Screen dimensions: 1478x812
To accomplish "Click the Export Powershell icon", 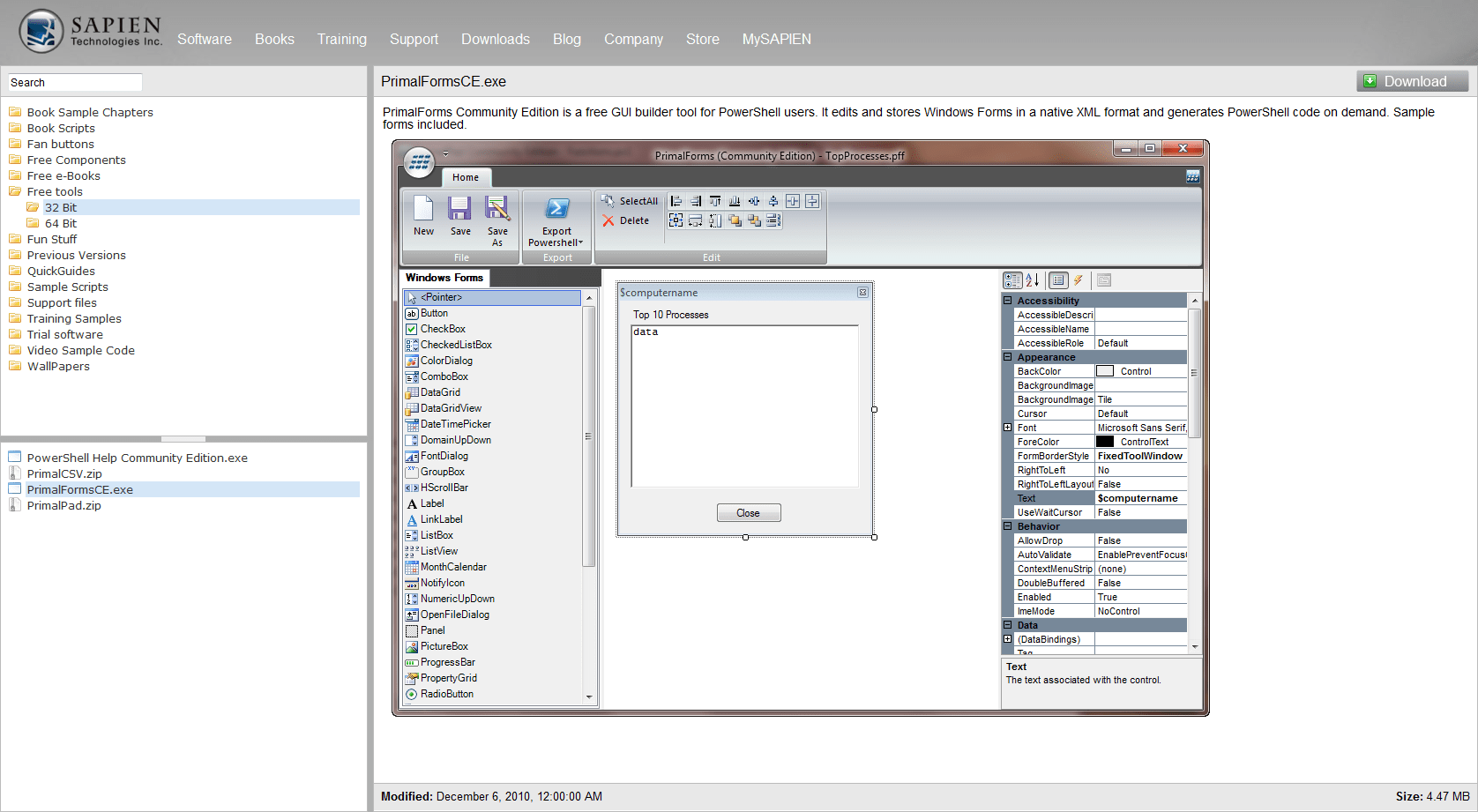I will (556, 208).
